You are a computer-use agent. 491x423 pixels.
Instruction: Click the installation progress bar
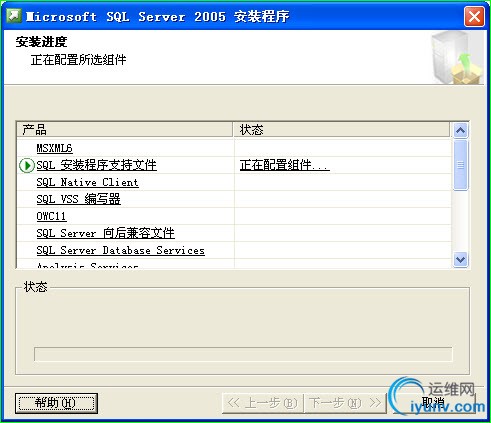coord(243,354)
